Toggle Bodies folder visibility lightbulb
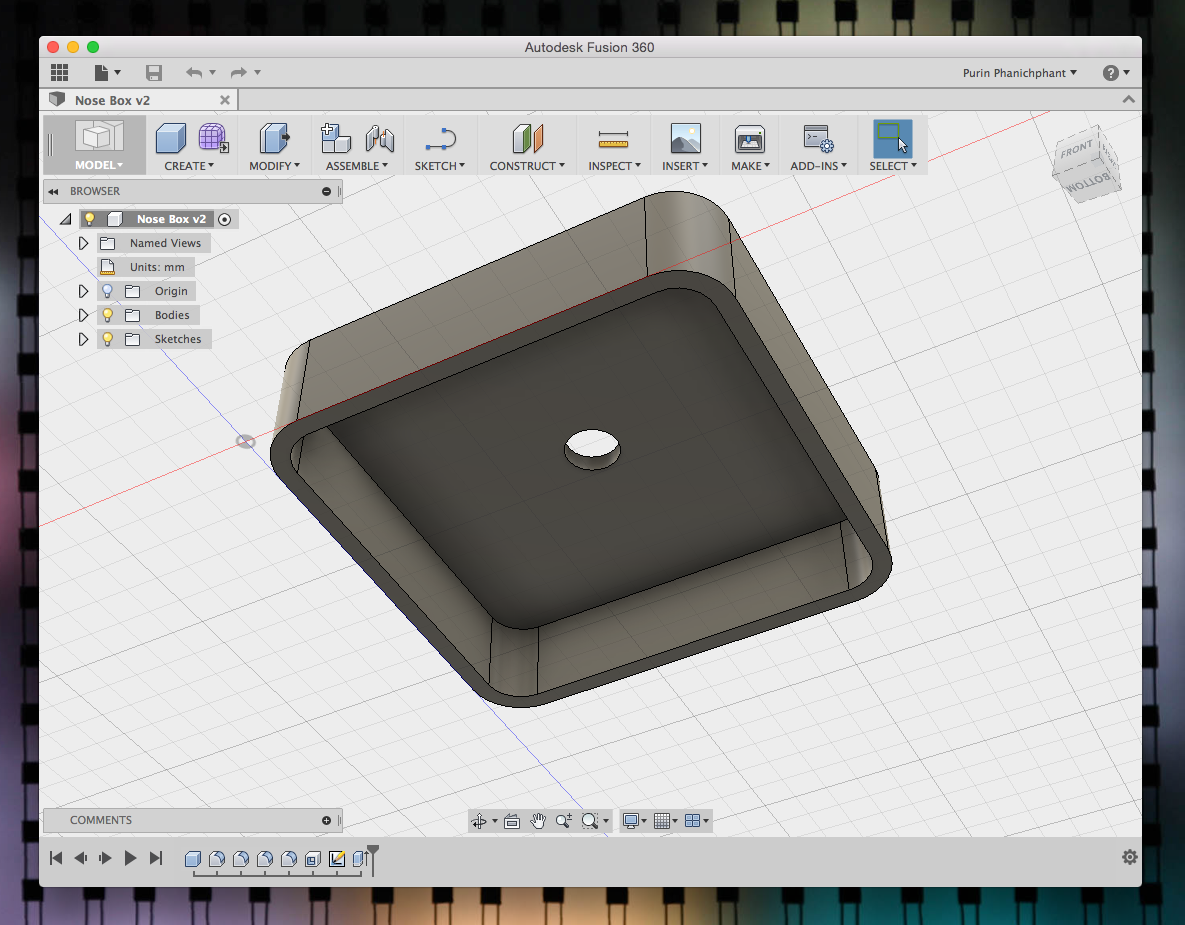The height and width of the screenshot is (925, 1185). [x=107, y=315]
